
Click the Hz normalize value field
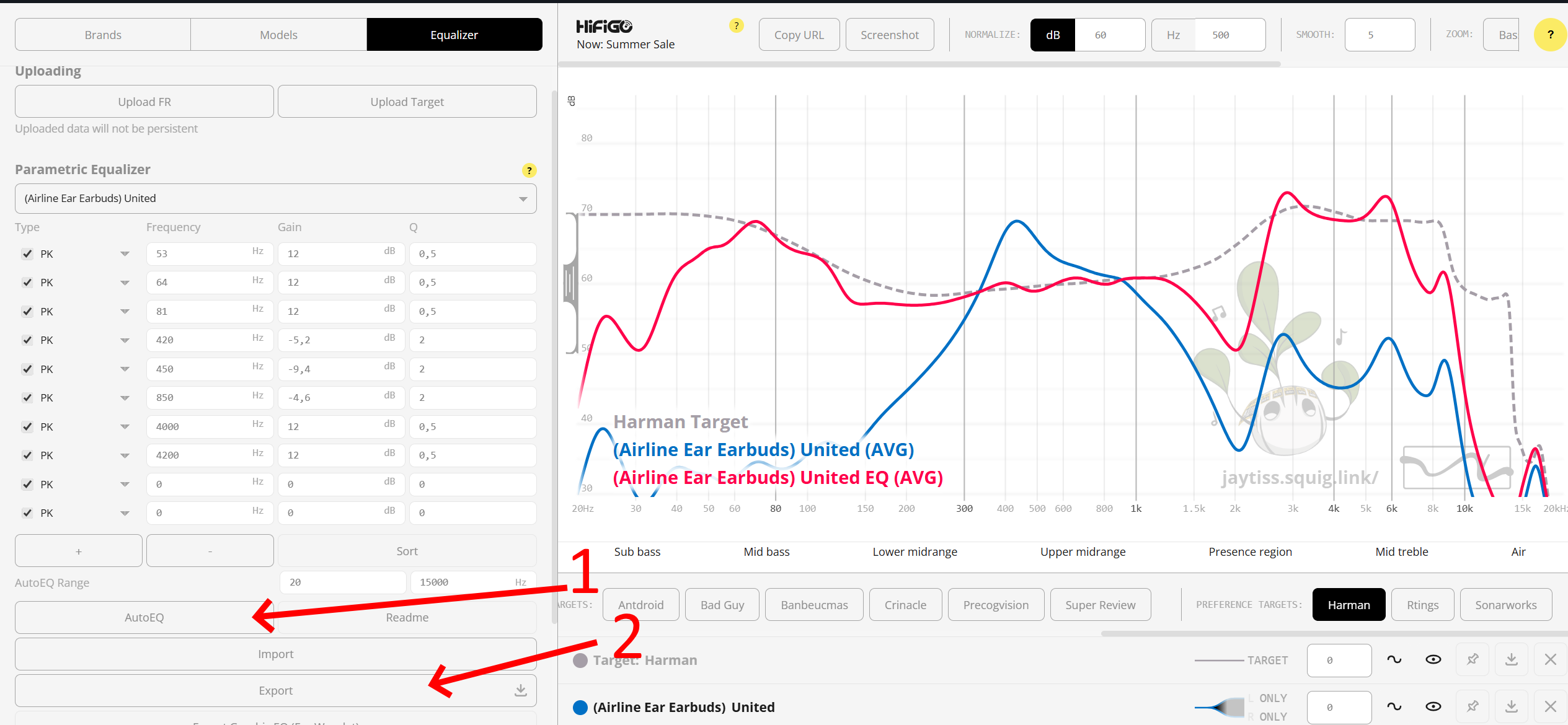tap(1230, 35)
